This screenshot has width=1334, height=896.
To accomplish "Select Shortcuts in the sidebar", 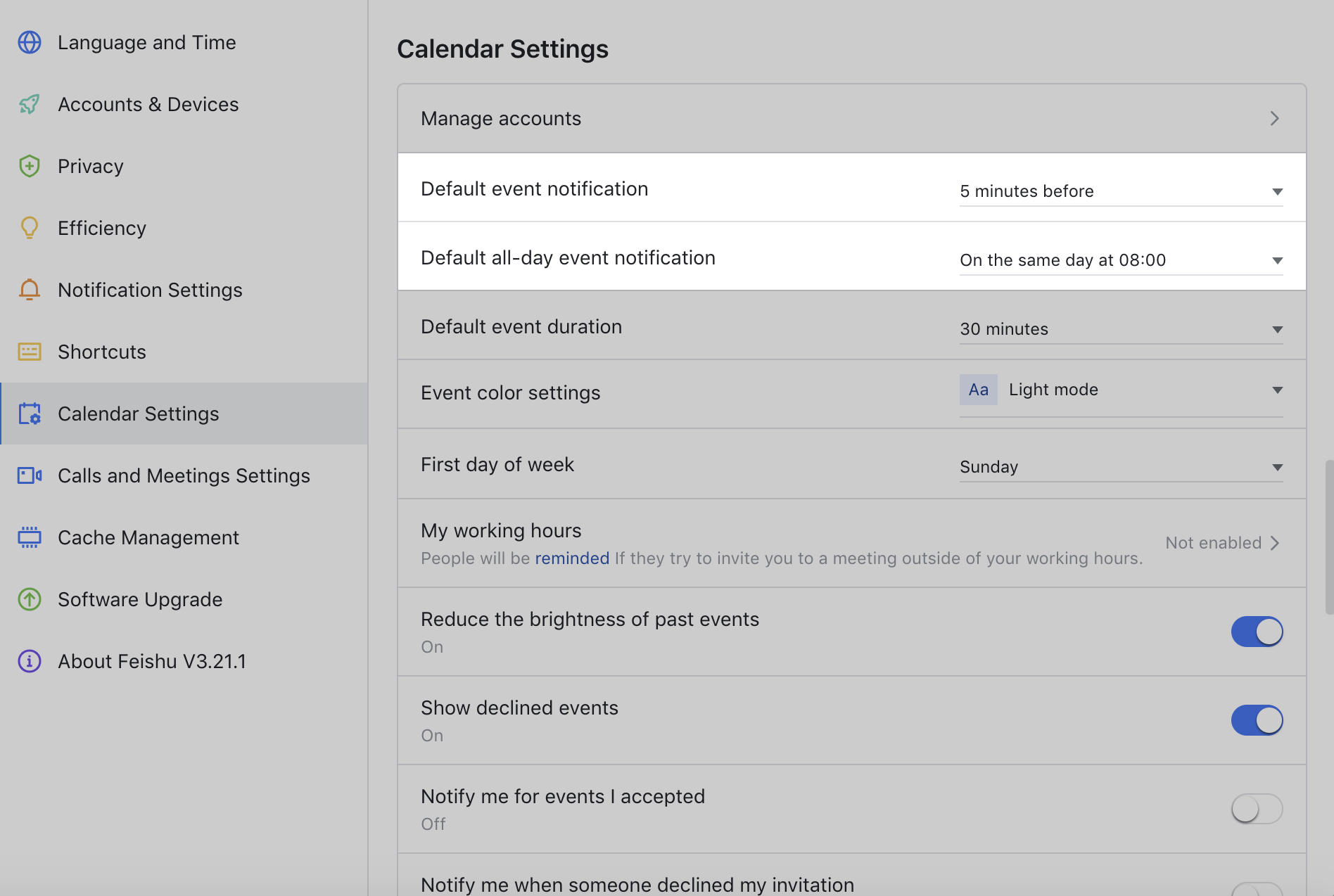I will [184, 352].
